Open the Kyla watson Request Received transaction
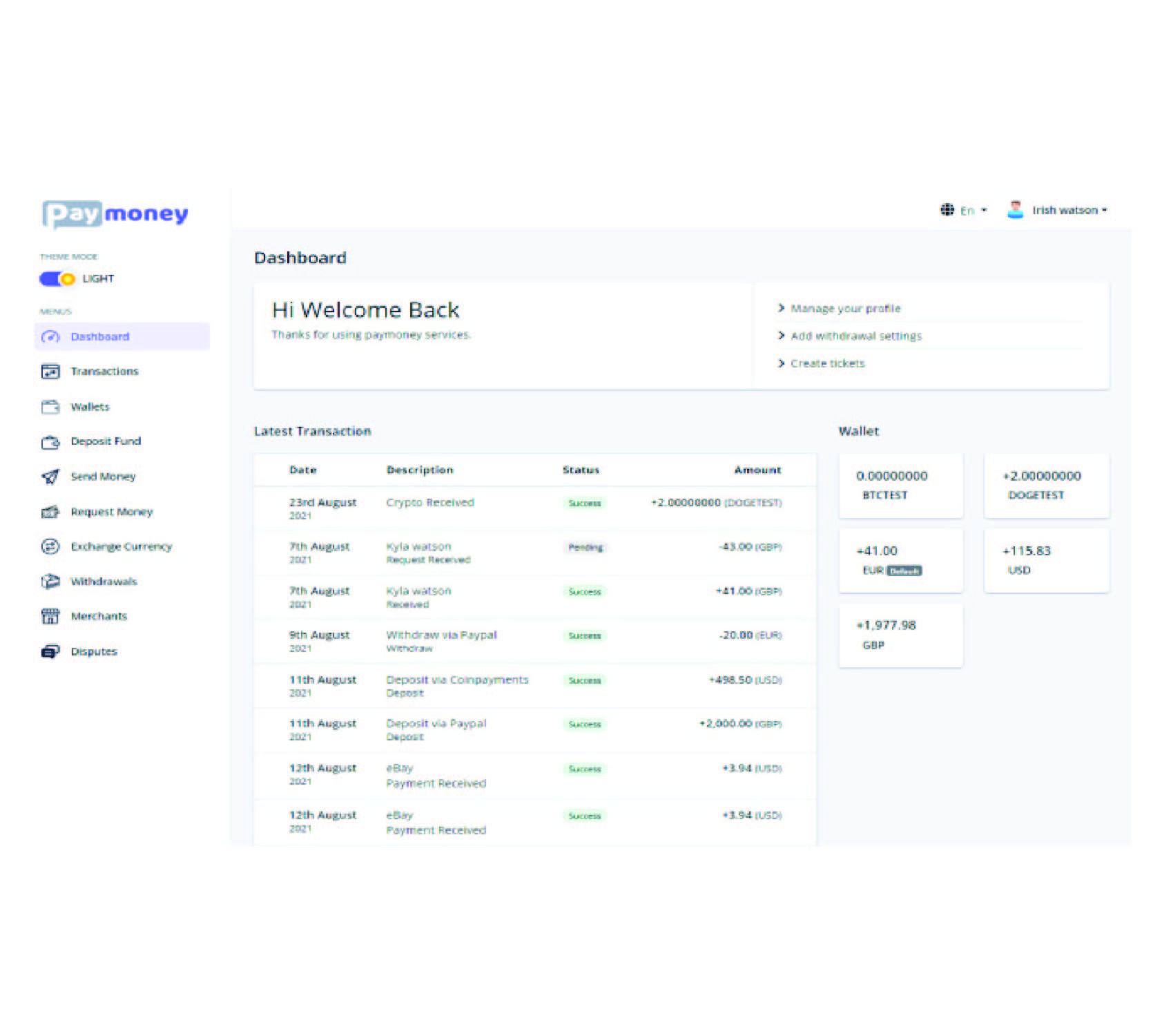Viewport: 1151px width, 1036px height. coord(535,553)
